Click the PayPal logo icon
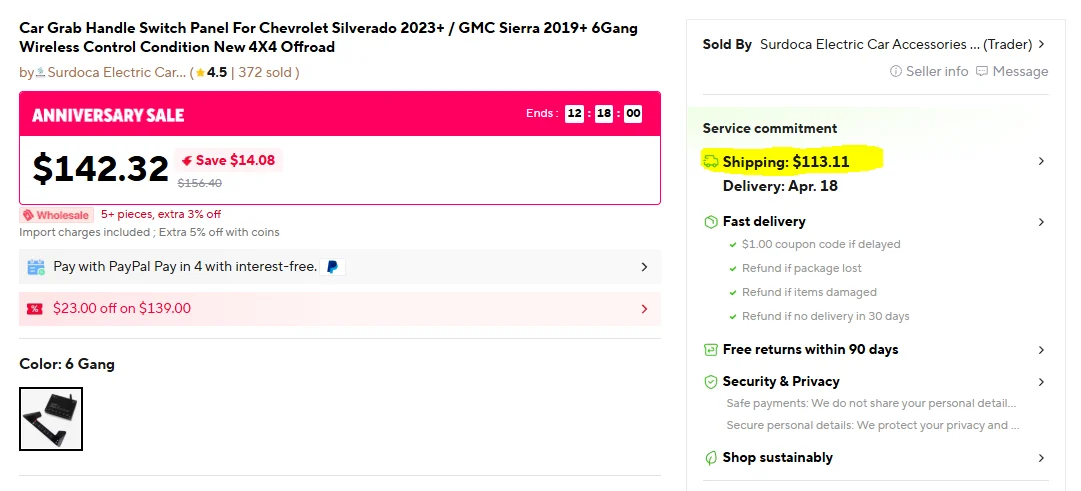The image size is (1081, 491). point(332,267)
